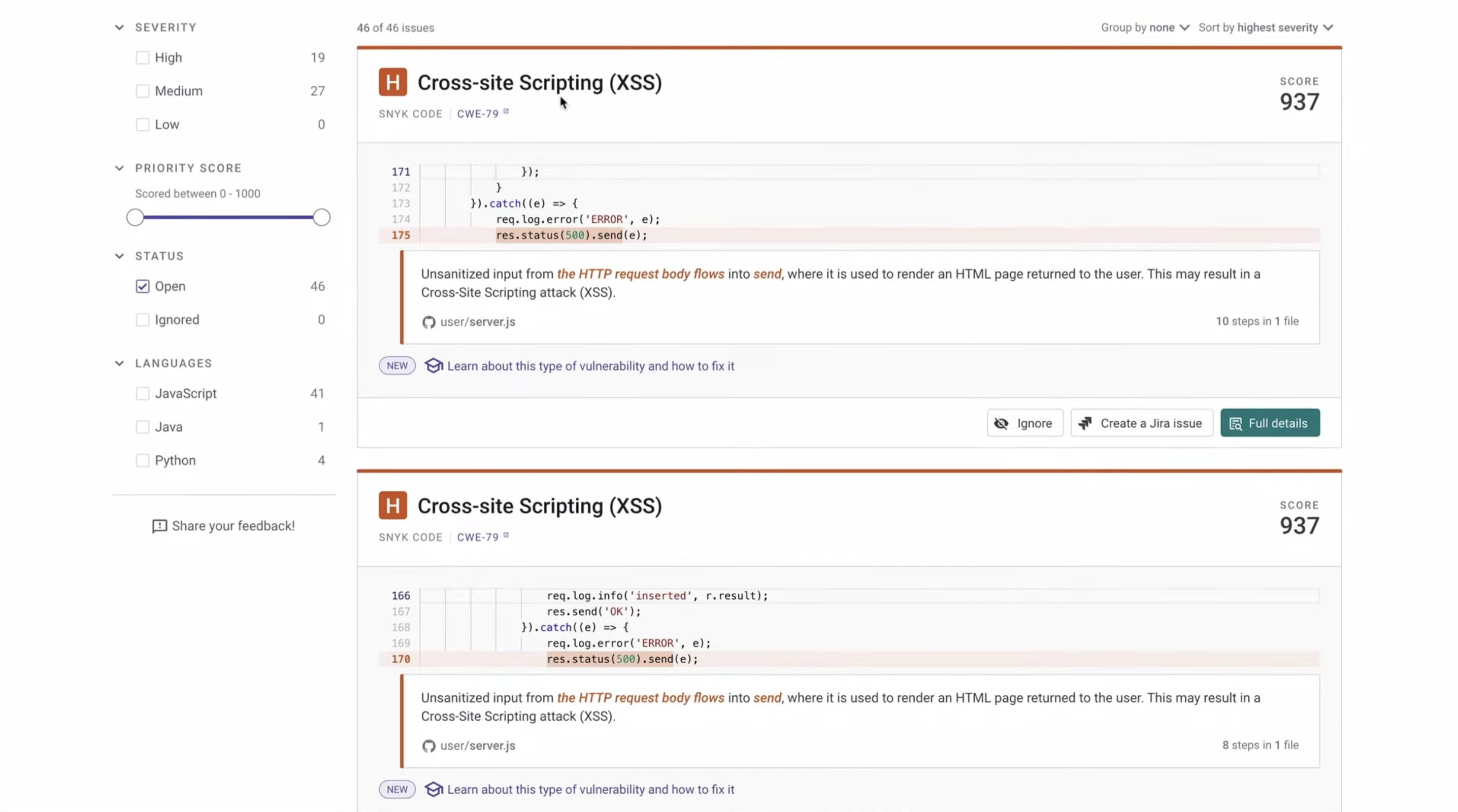Viewport: 1458px width, 812px height.
Task: Click graduation cap icon in first issue card
Action: (434, 365)
